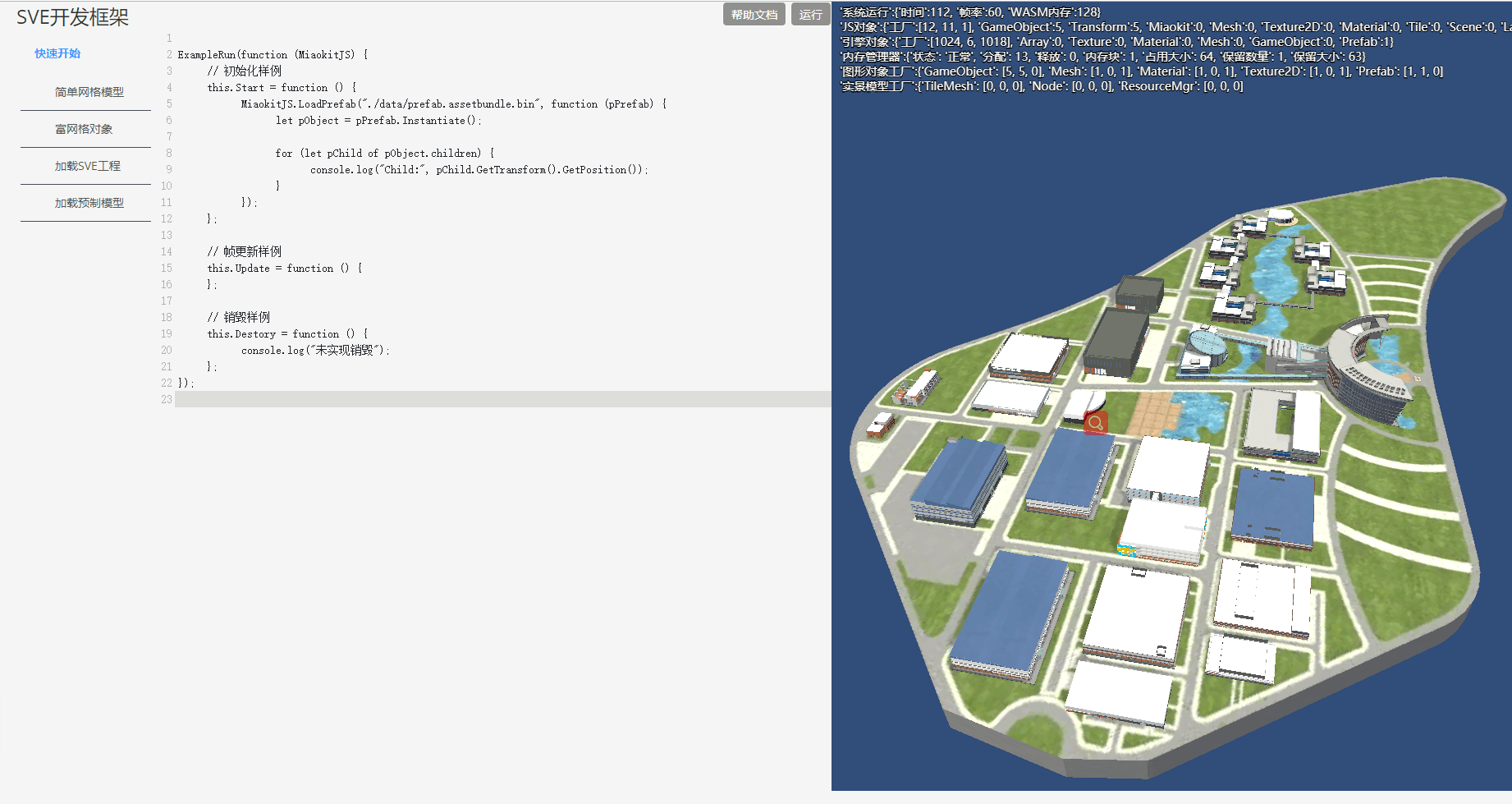Place cursor on MiaokitJS.LoadPrefab code line
1512x804 pixels.
(x=453, y=104)
